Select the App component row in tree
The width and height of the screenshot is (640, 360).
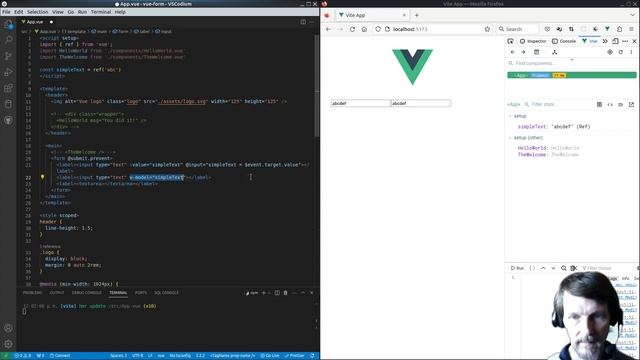pyautogui.click(x=571, y=75)
